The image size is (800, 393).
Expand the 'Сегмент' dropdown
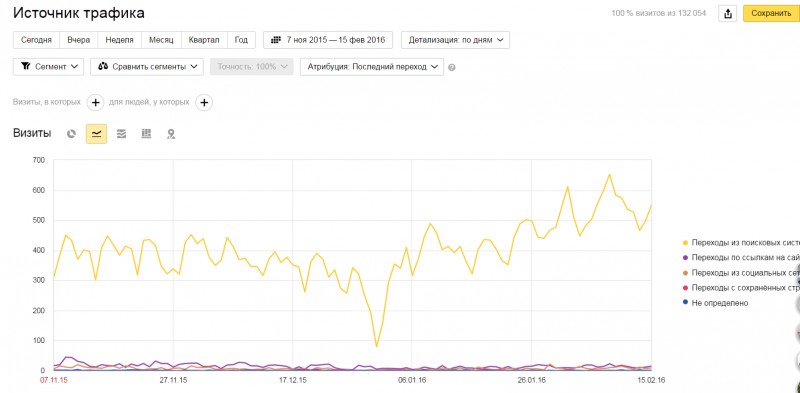click(x=48, y=67)
